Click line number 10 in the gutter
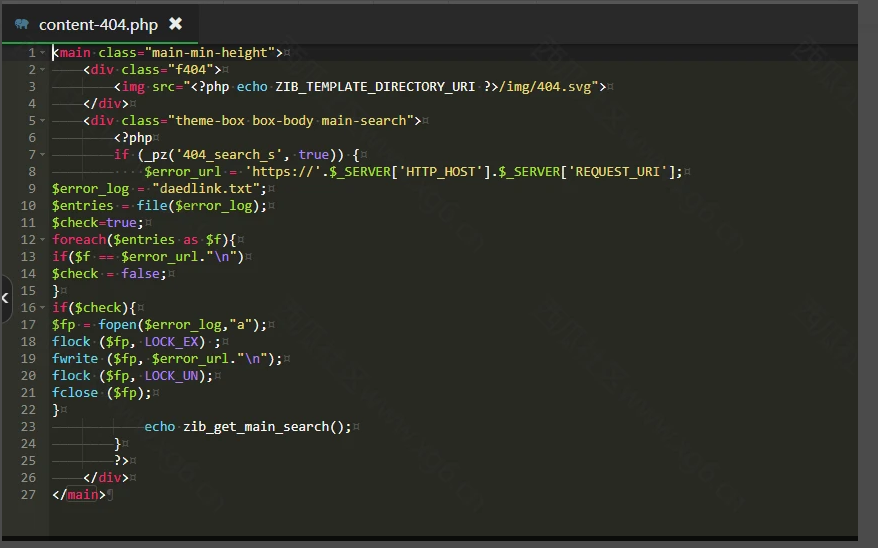 coord(27,205)
